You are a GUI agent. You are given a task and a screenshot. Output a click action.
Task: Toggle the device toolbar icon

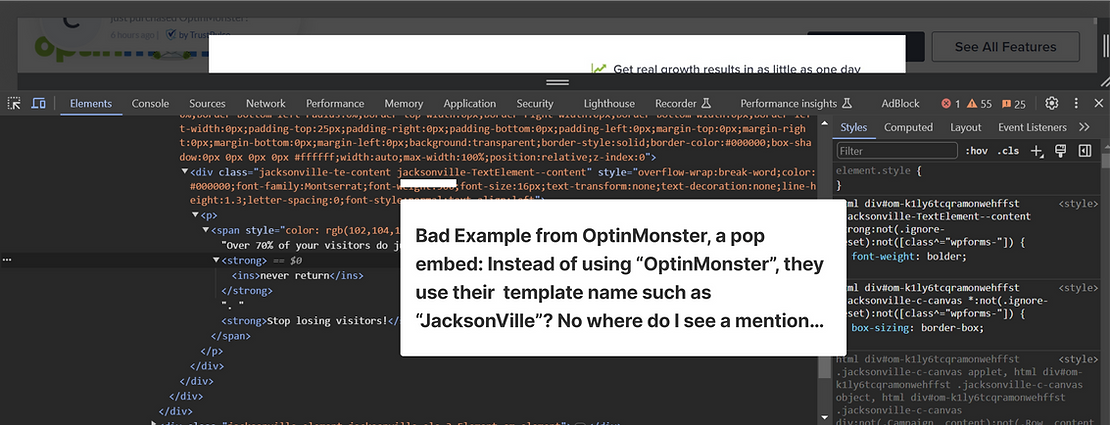click(x=38, y=103)
